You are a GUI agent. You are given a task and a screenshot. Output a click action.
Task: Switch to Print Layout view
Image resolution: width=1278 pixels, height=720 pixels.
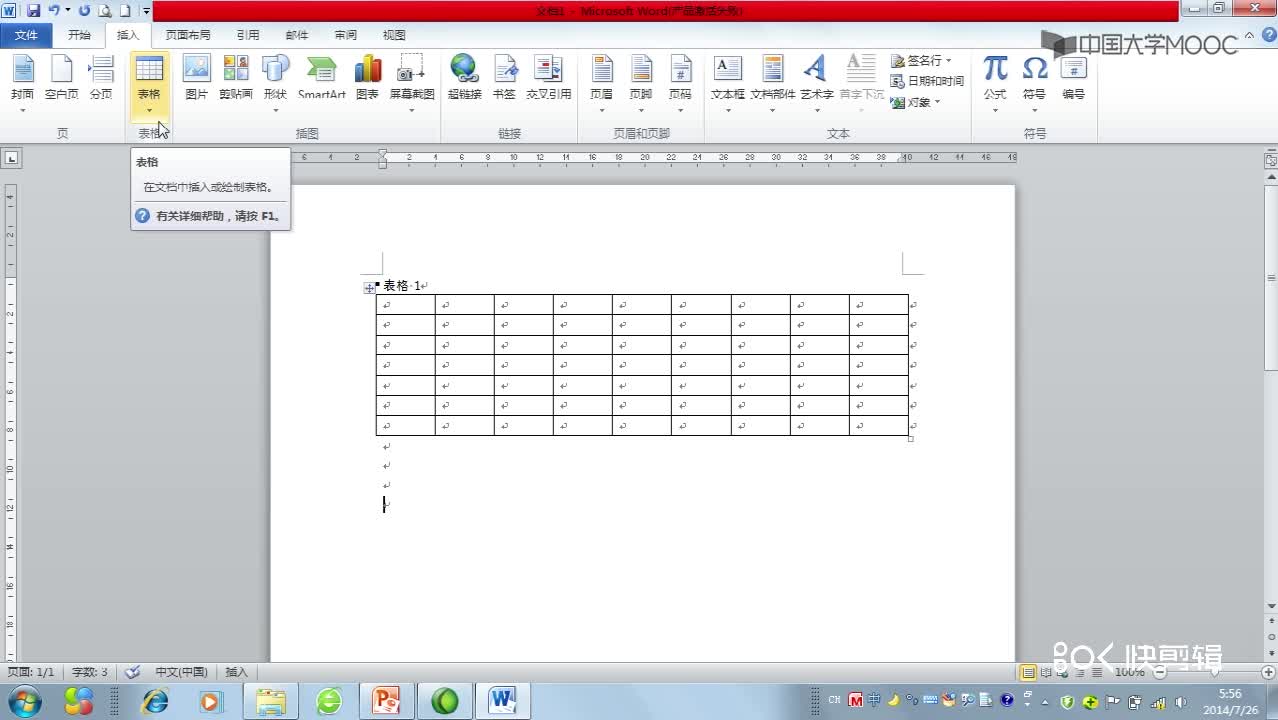tap(1027, 672)
